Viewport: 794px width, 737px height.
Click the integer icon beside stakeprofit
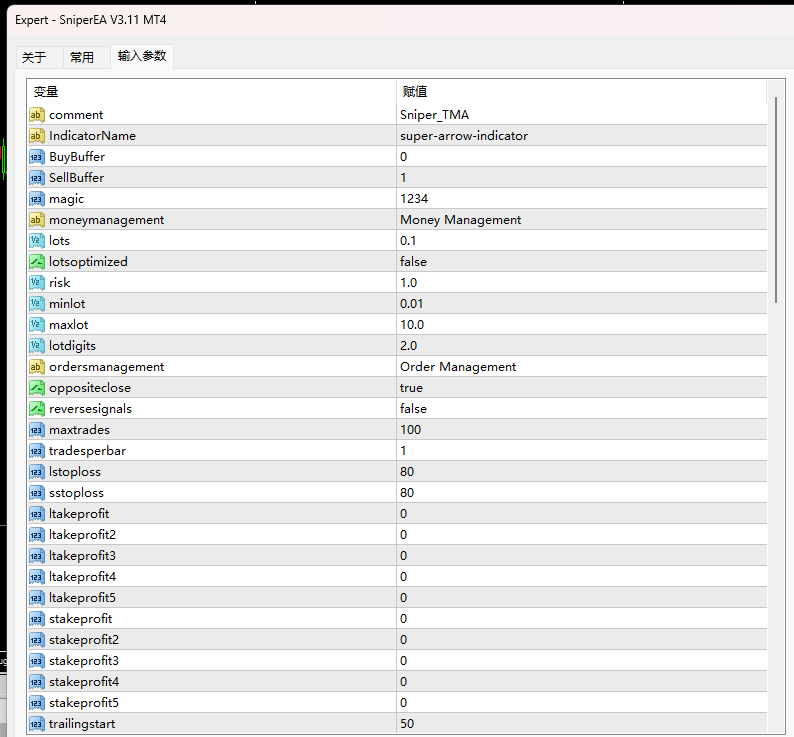pos(36,619)
